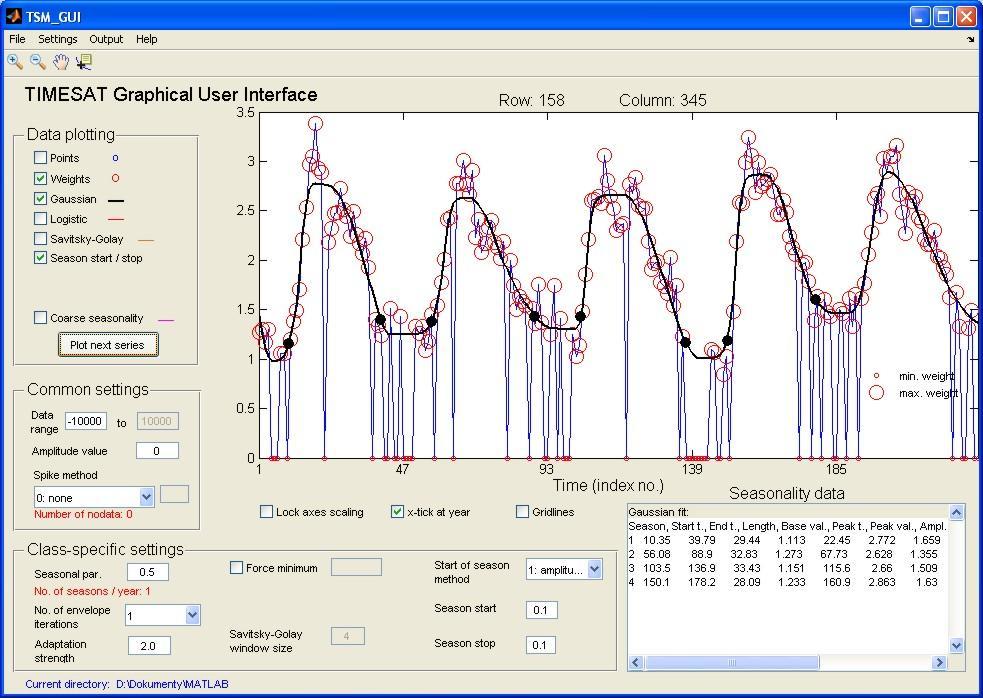Select the Zoom In tool
The width and height of the screenshot is (983, 698).
(15, 61)
